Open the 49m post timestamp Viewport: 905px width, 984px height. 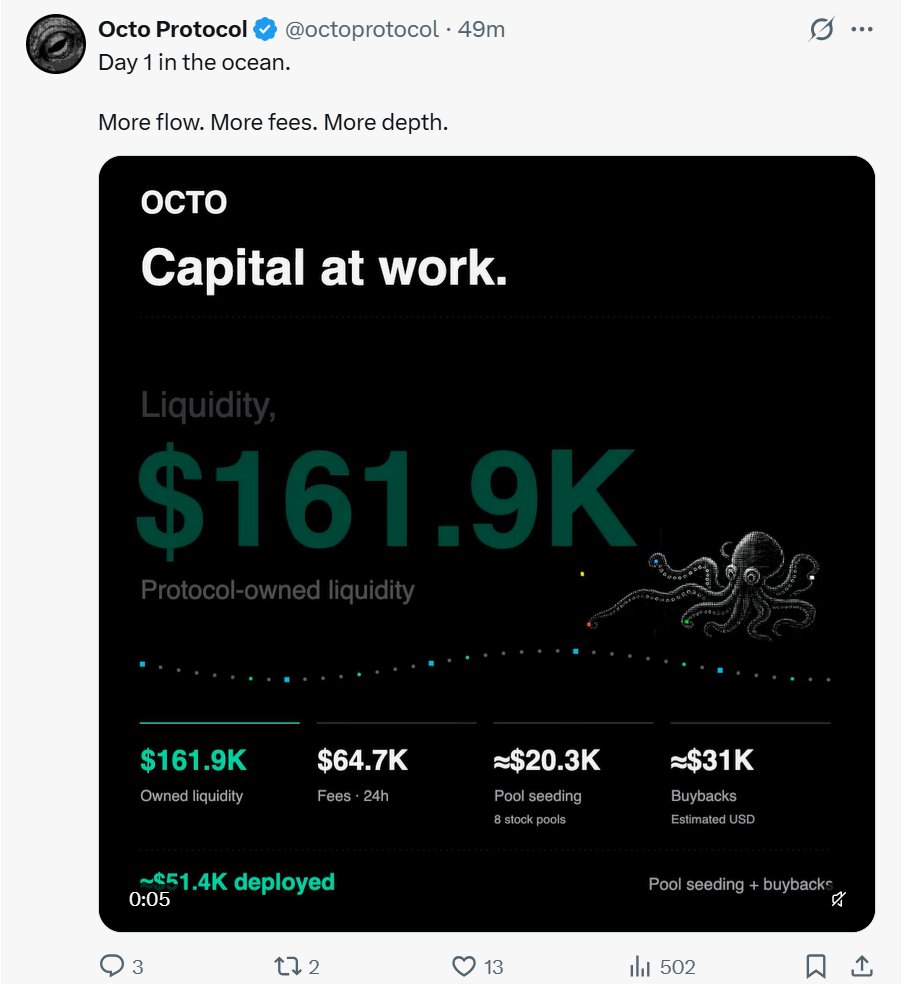tap(481, 29)
